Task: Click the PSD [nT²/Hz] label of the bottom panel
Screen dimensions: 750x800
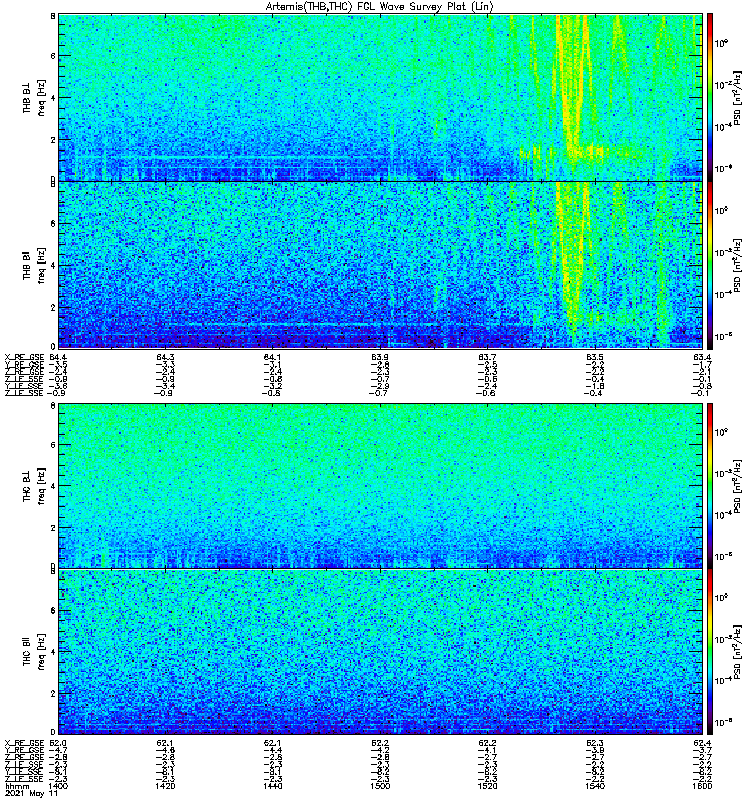Action: 737,652
